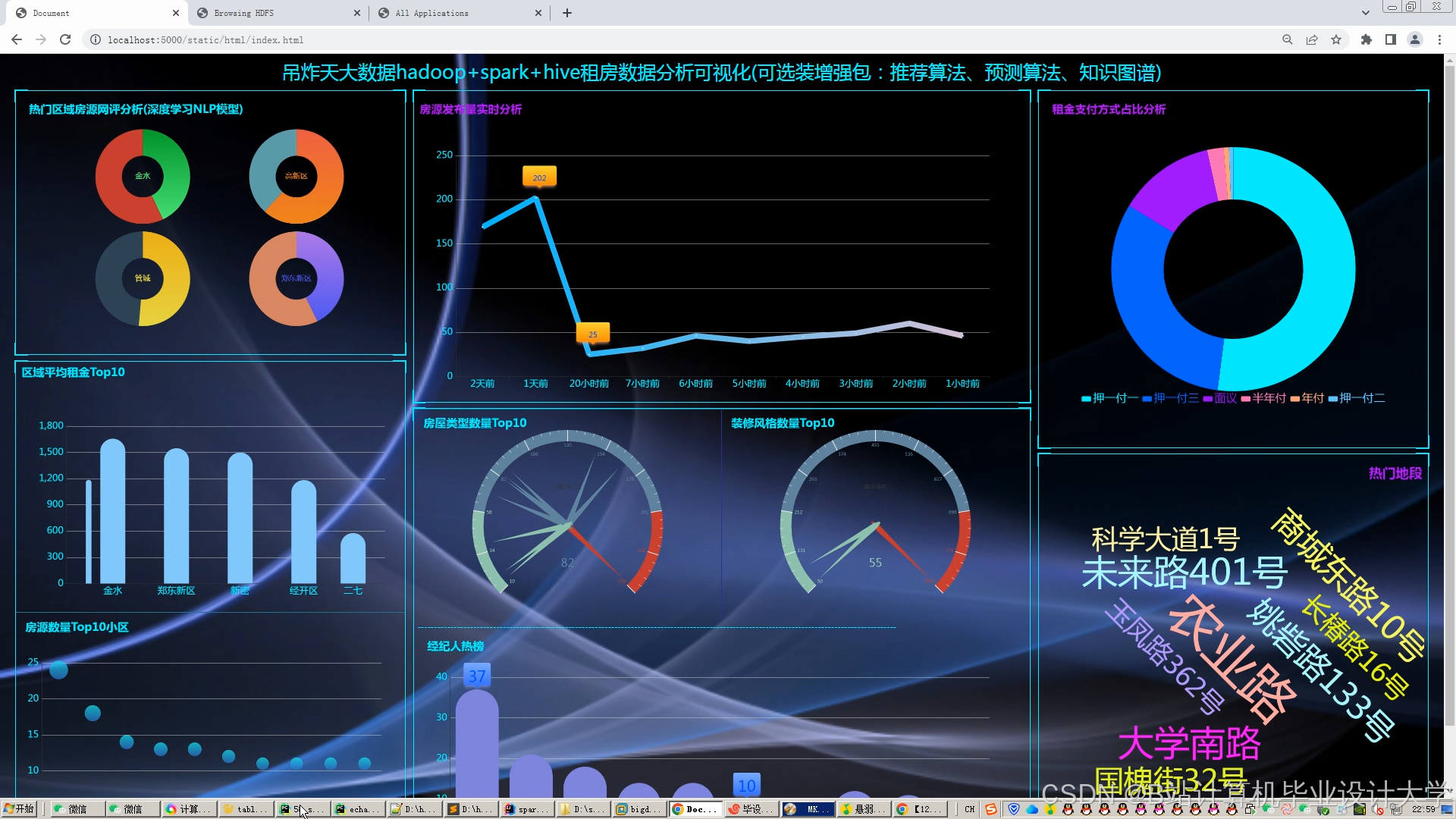Click the share page icon

point(1312,39)
